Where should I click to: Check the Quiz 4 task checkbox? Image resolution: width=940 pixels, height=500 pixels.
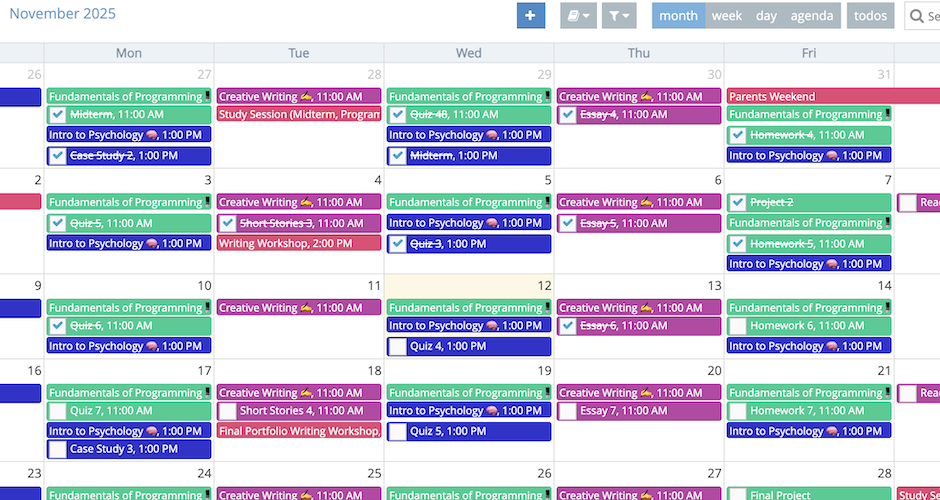[397, 347]
